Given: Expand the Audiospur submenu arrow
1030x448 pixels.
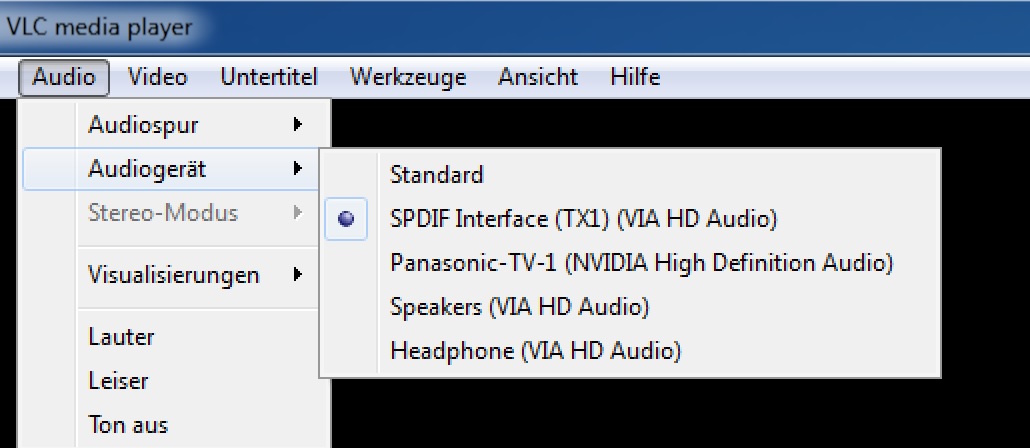Looking at the screenshot, I should (296, 125).
